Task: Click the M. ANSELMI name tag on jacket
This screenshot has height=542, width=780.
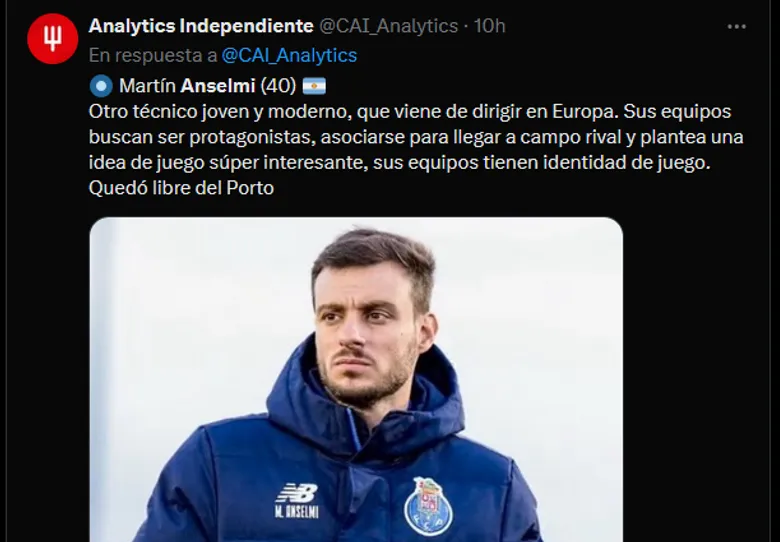Action: click(x=296, y=513)
